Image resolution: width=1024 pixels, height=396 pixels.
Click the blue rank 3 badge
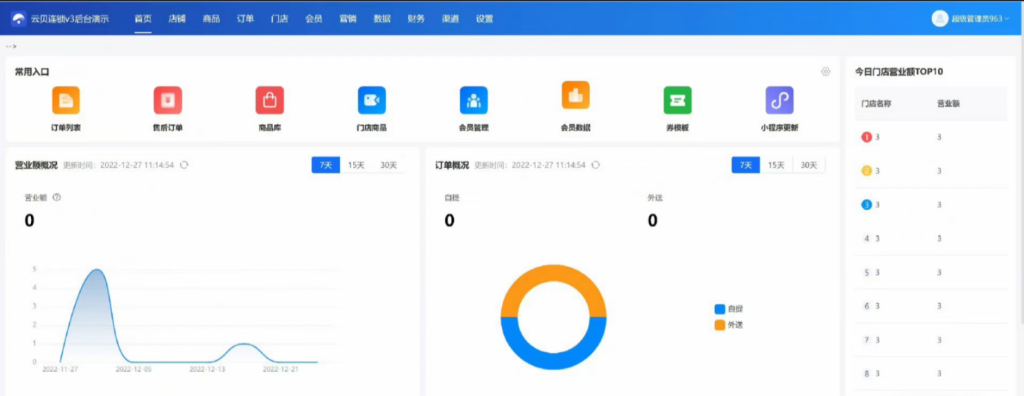pyautogui.click(x=867, y=205)
